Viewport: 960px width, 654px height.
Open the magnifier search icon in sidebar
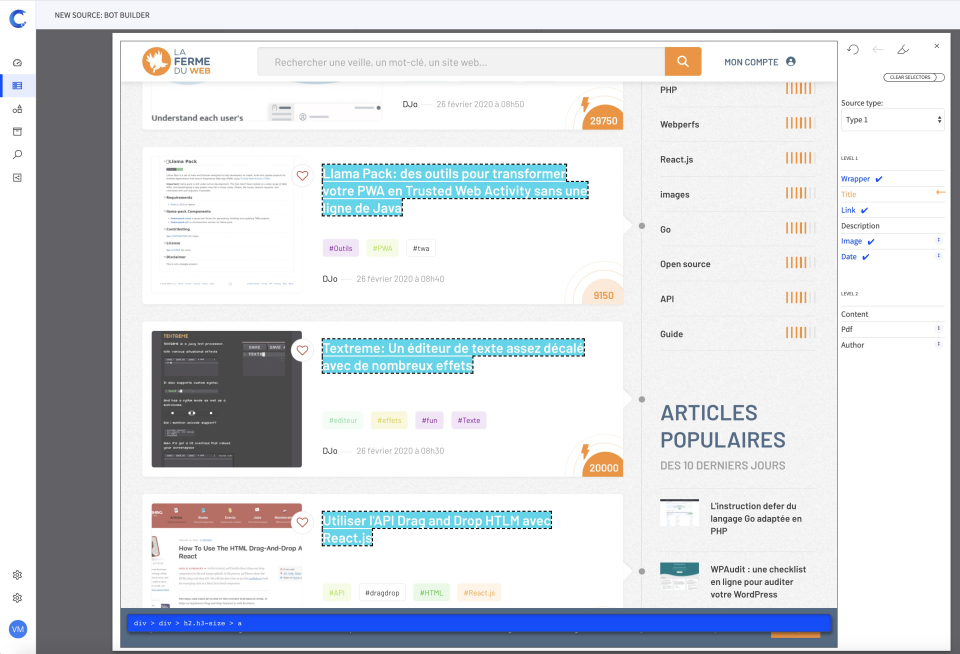pyautogui.click(x=17, y=154)
